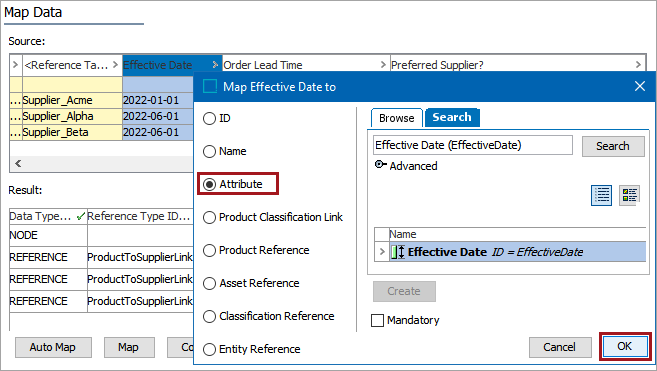Click Reference Type ID column header
The width and height of the screenshot is (657, 371).
click(x=140, y=216)
